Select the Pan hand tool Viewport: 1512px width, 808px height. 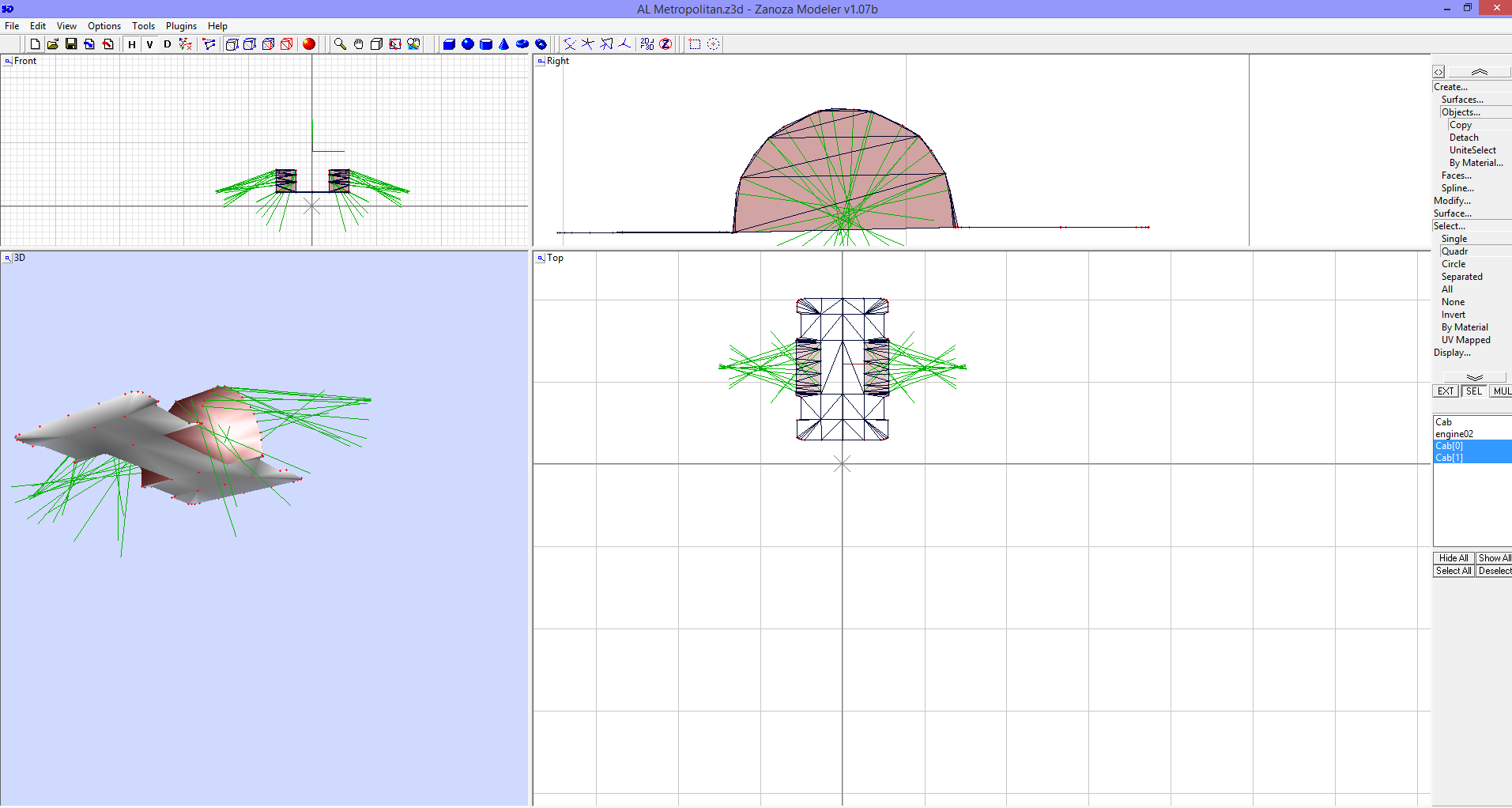(357, 44)
